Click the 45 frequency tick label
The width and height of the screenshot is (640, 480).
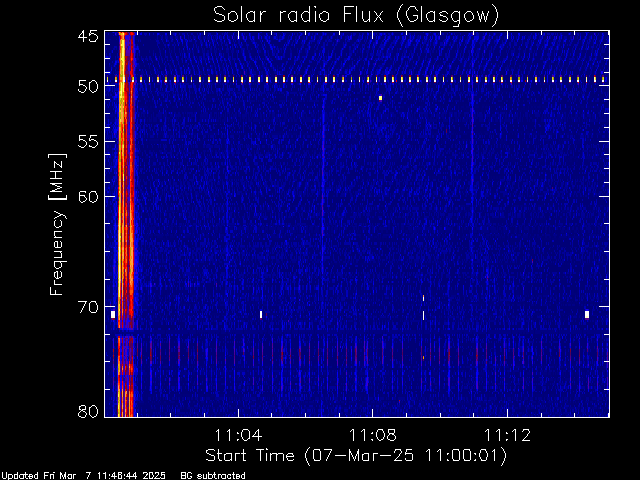click(88, 36)
